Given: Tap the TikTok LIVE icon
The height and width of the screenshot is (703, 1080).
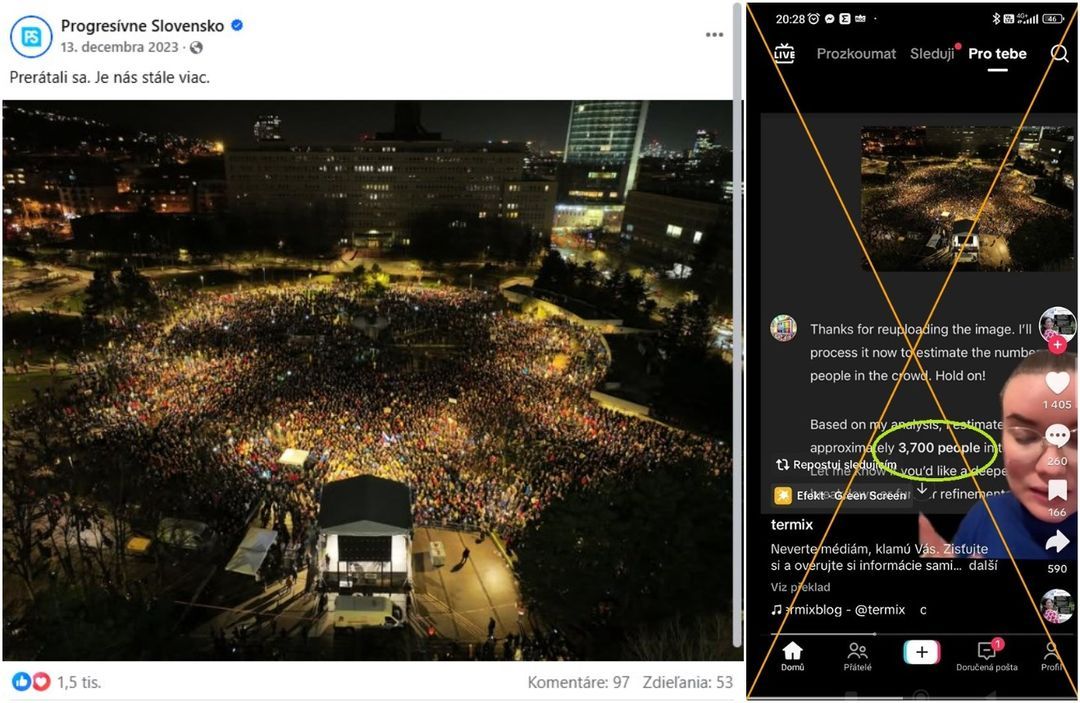Looking at the screenshot, I should click(785, 54).
